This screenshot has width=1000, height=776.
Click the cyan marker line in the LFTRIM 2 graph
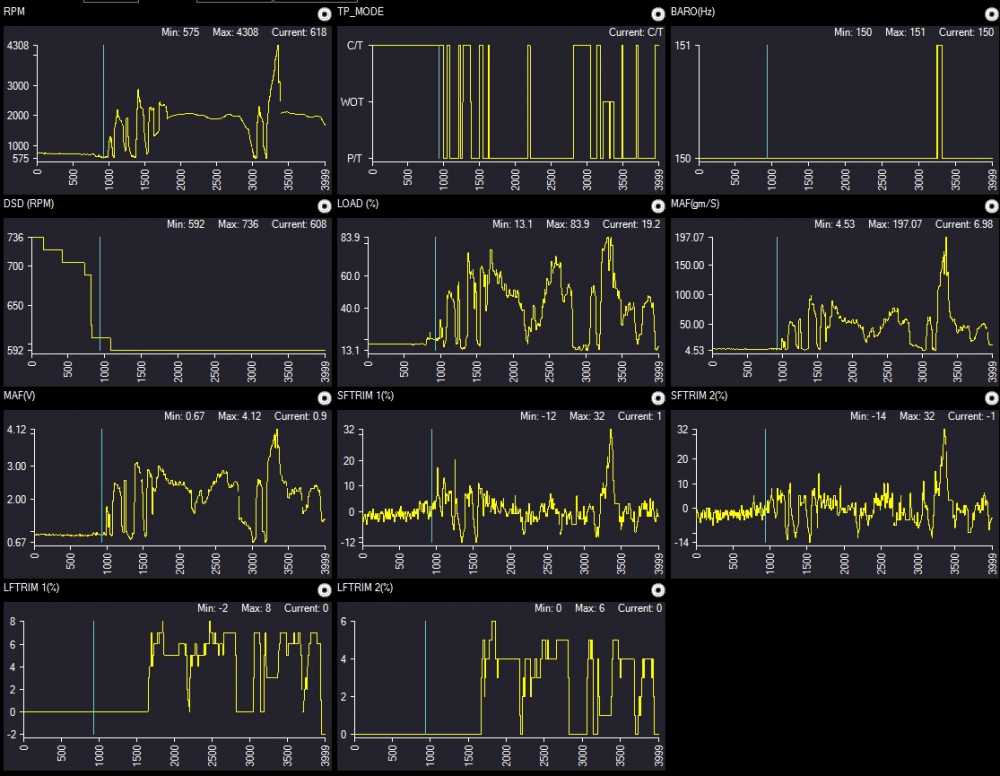pyautogui.click(x=425, y=680)
